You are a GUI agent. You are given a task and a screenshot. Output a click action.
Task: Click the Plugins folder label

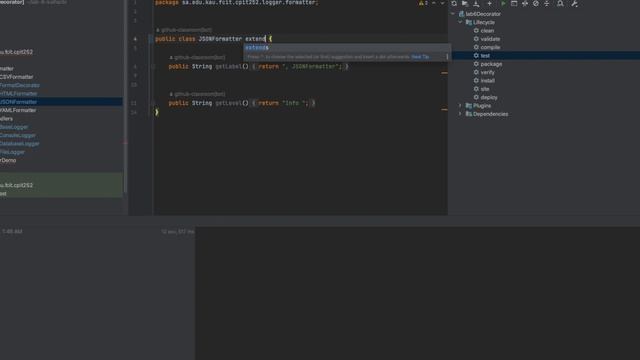click(x=482, y=106)
